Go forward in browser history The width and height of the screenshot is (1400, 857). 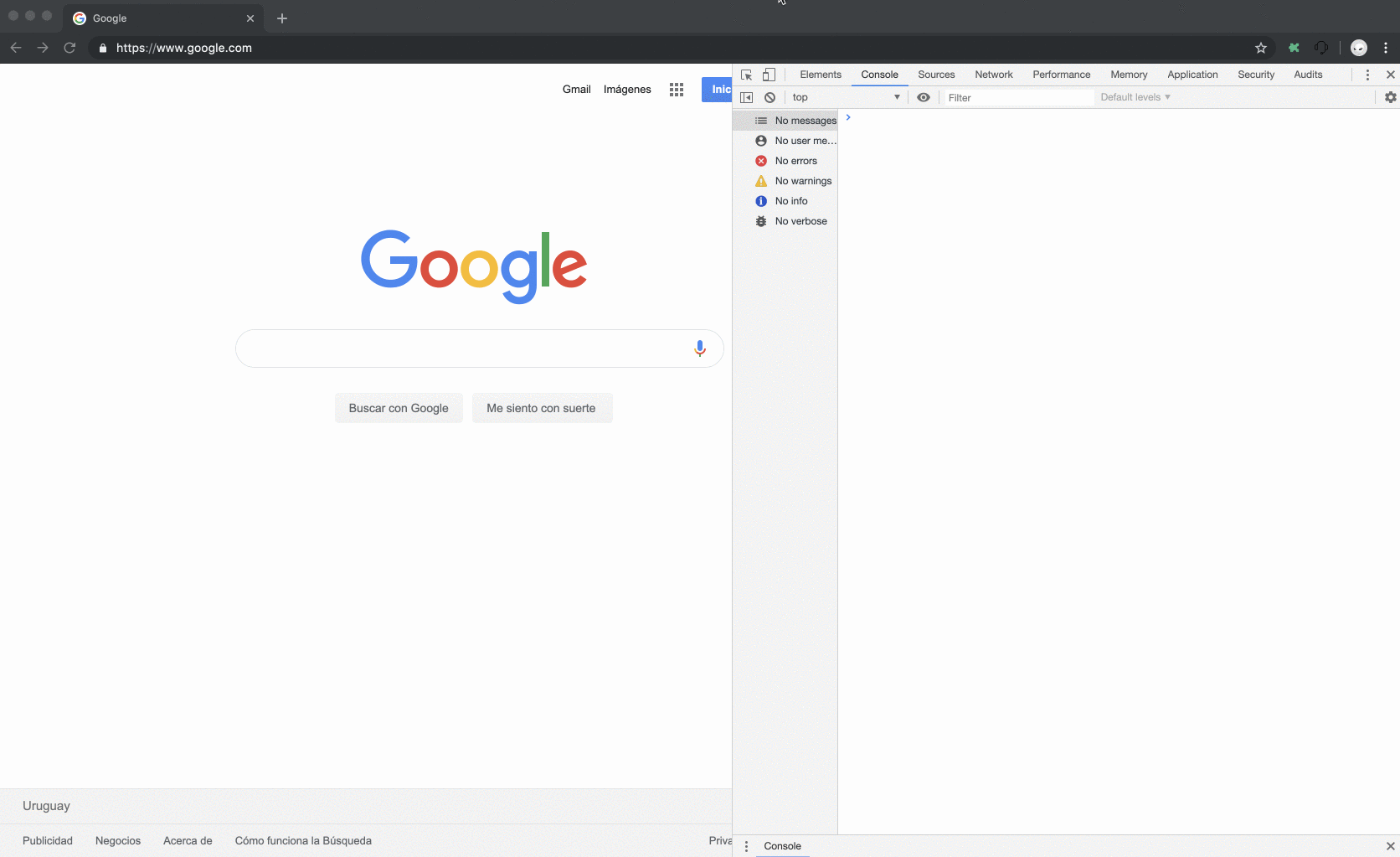(43, 48)
